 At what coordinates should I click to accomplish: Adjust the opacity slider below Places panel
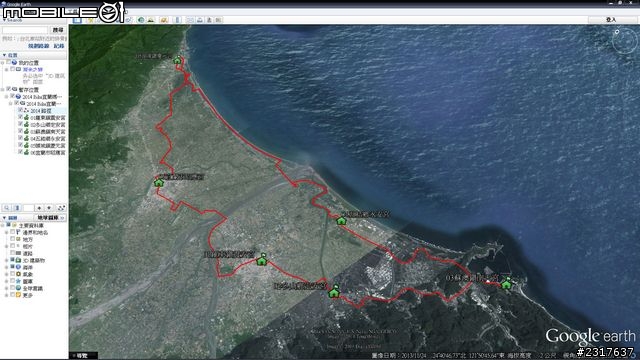(x=28, y=208)
